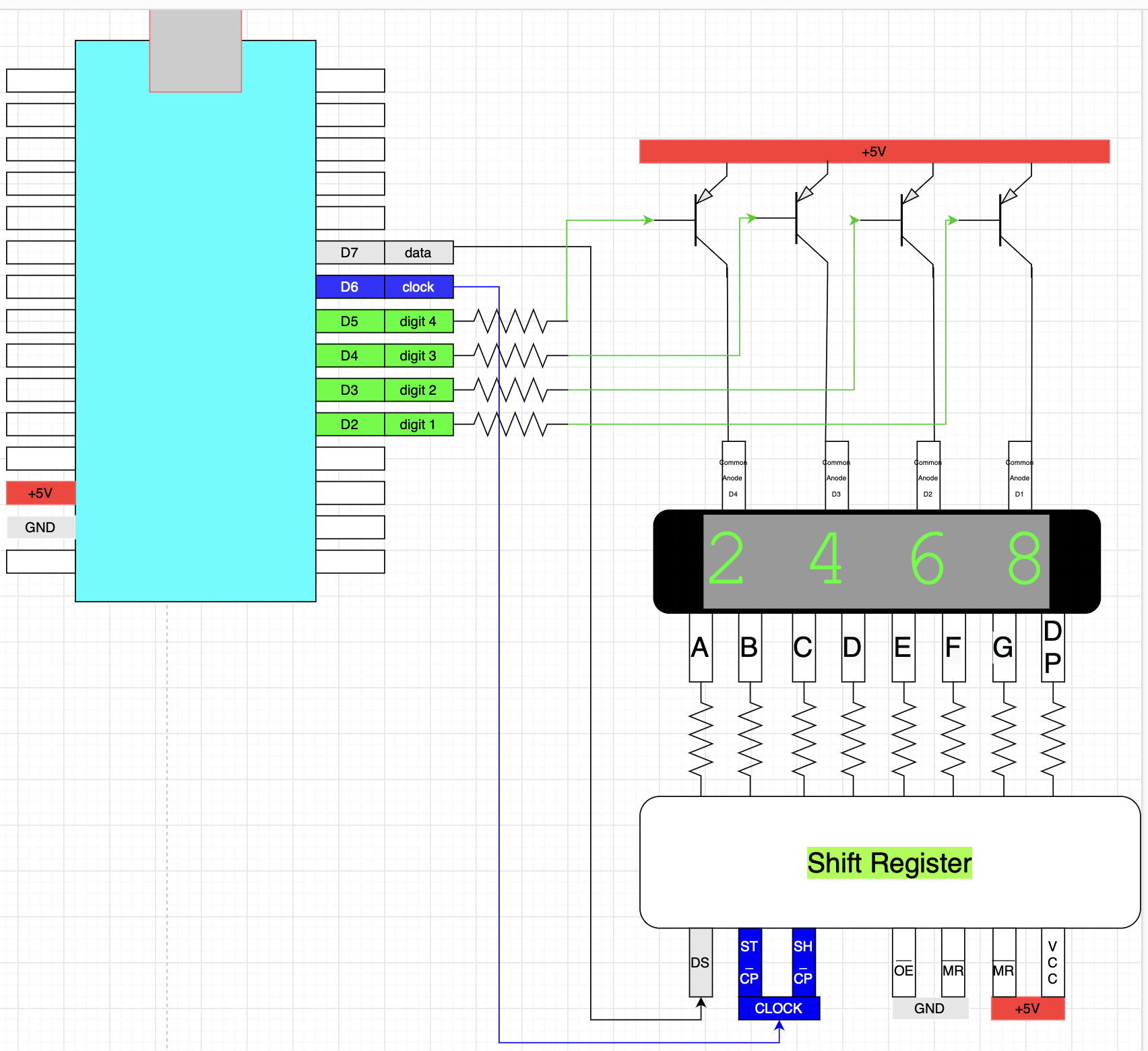The width and height of the screenshot is (1148, 1051).
Task: Select the resistor under segment pin A
Action: click(x=701, y=739)
